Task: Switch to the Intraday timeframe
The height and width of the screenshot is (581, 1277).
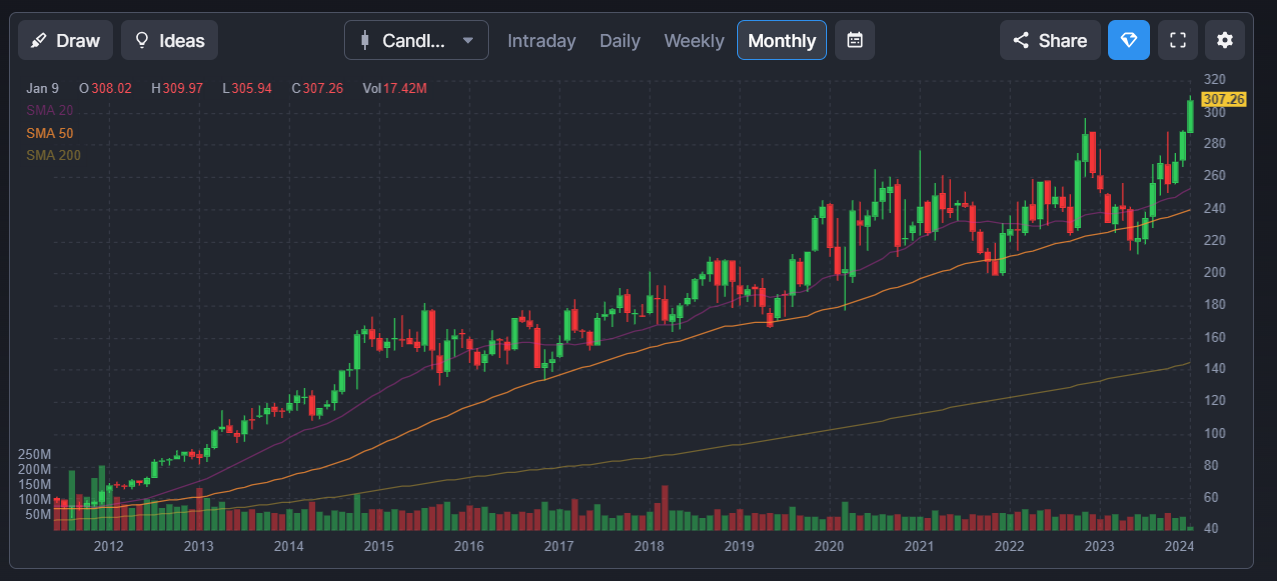Action: [x=541, y=40]
